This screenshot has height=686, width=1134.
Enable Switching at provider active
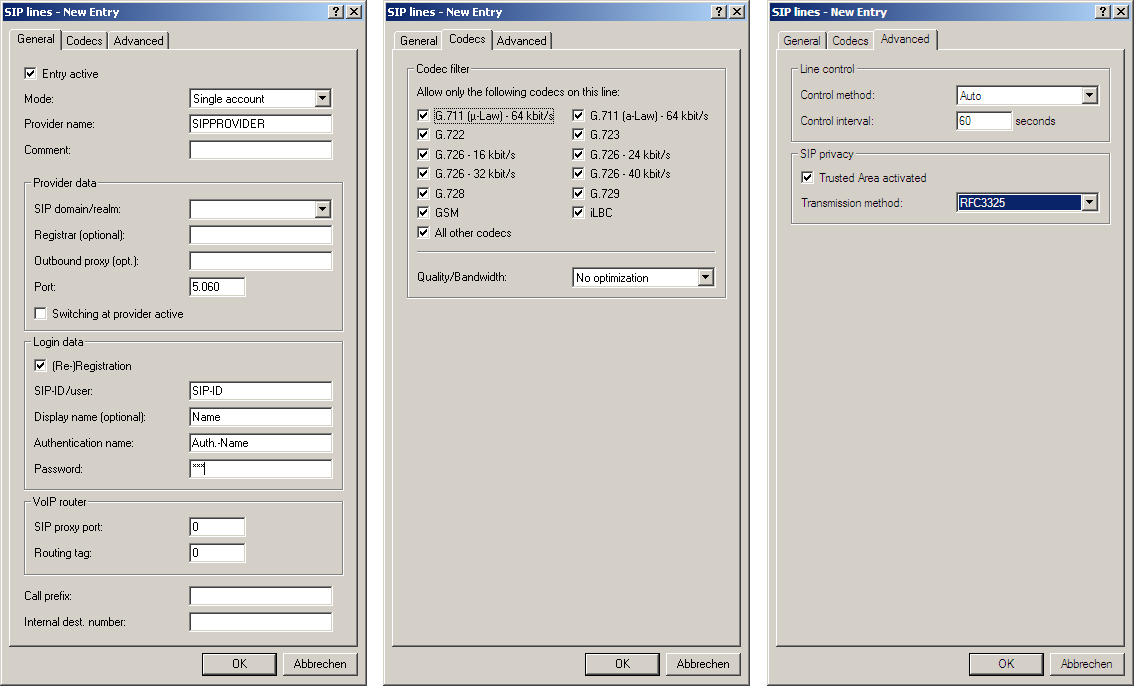[x=41, y=314]
